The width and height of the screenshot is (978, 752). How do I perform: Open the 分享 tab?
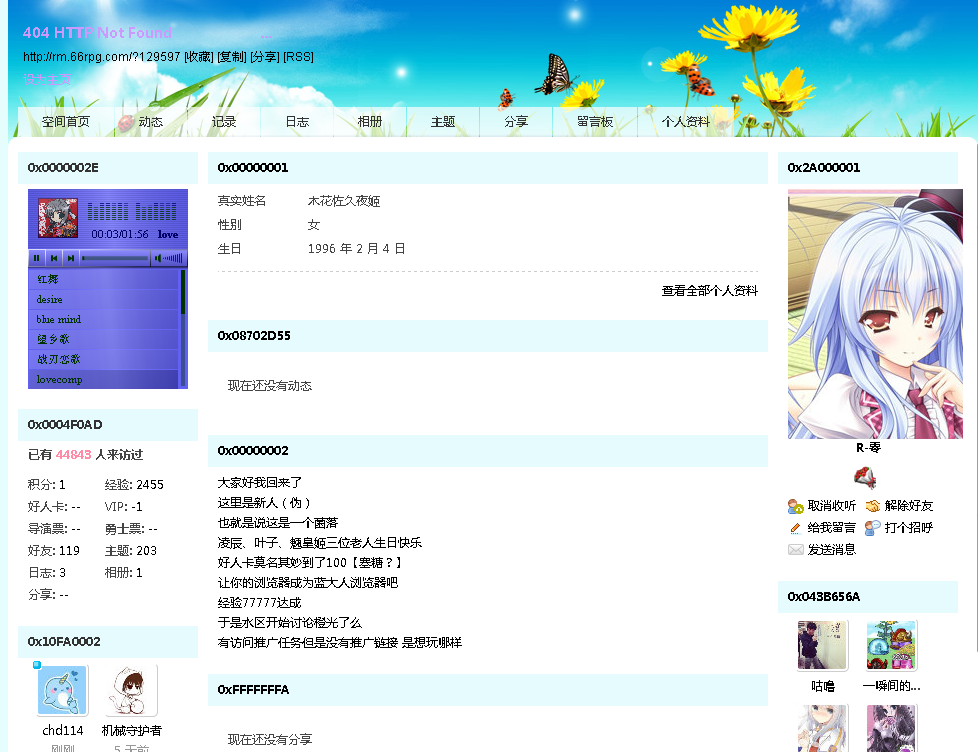click(516, 122)
